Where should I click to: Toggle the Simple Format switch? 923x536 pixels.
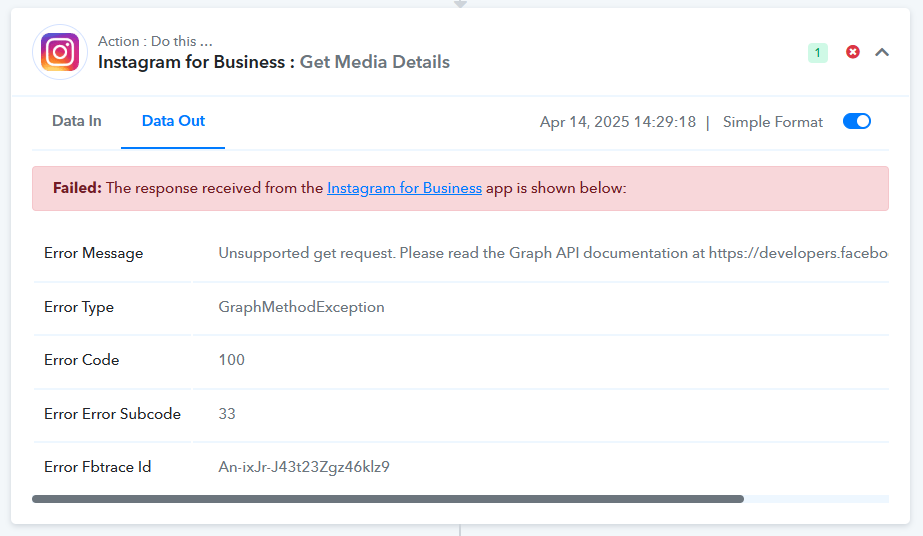click(x=856, y=121)
